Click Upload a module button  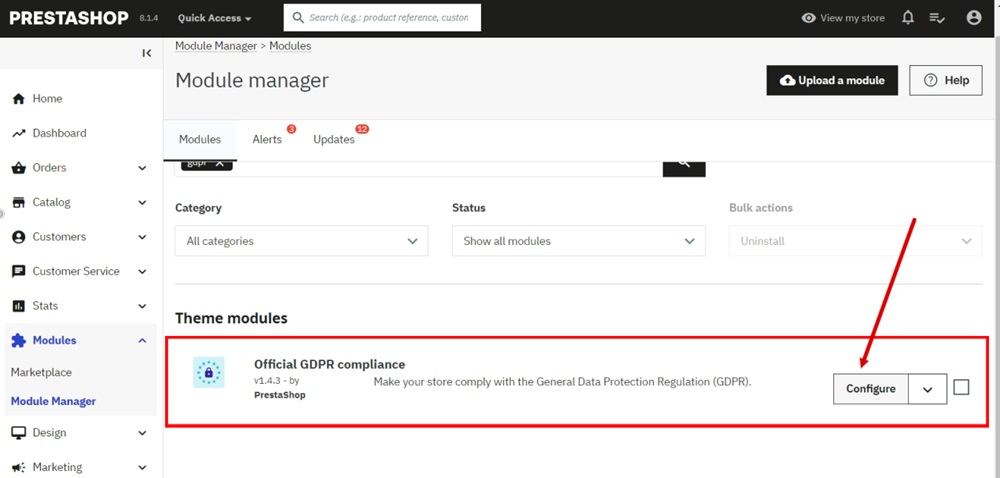(832, 80)
